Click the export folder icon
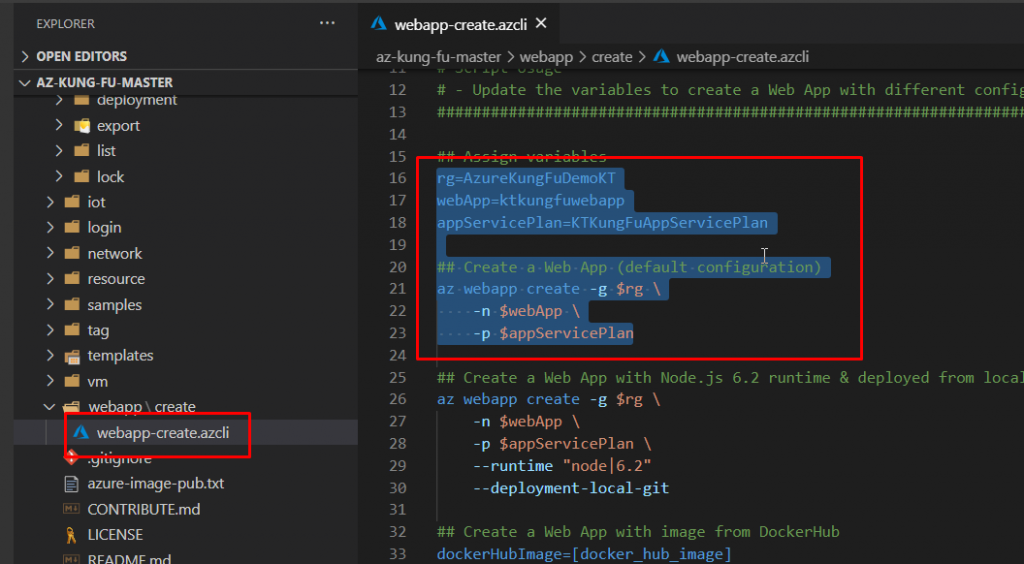1024x564 pixels. tap(82, 126)
